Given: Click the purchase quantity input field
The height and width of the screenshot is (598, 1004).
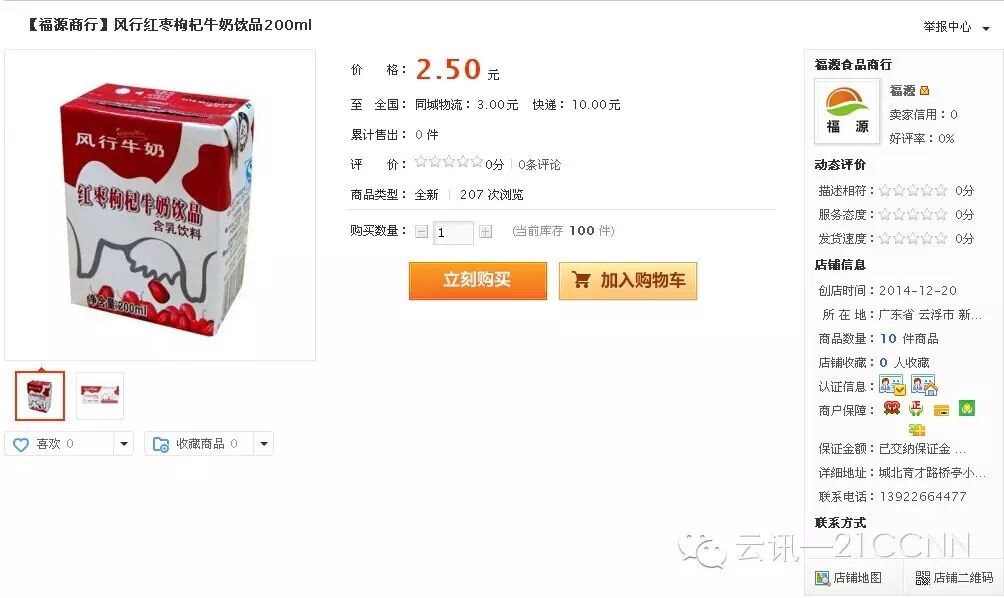Looking at the screenshot, I should coord(453,232).
